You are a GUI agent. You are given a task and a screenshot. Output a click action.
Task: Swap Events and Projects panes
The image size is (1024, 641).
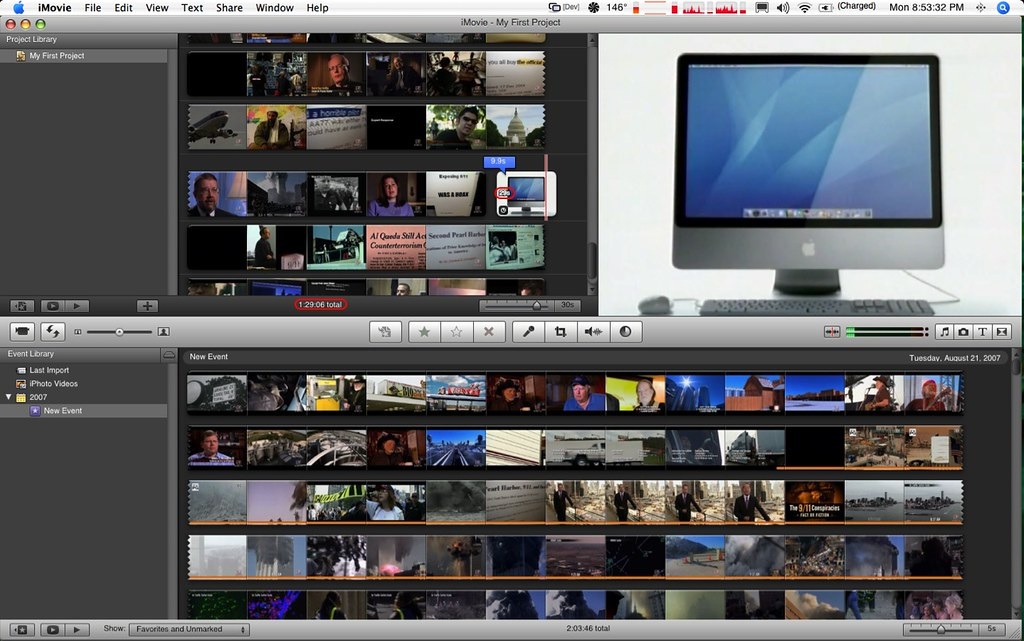point(53,332)
